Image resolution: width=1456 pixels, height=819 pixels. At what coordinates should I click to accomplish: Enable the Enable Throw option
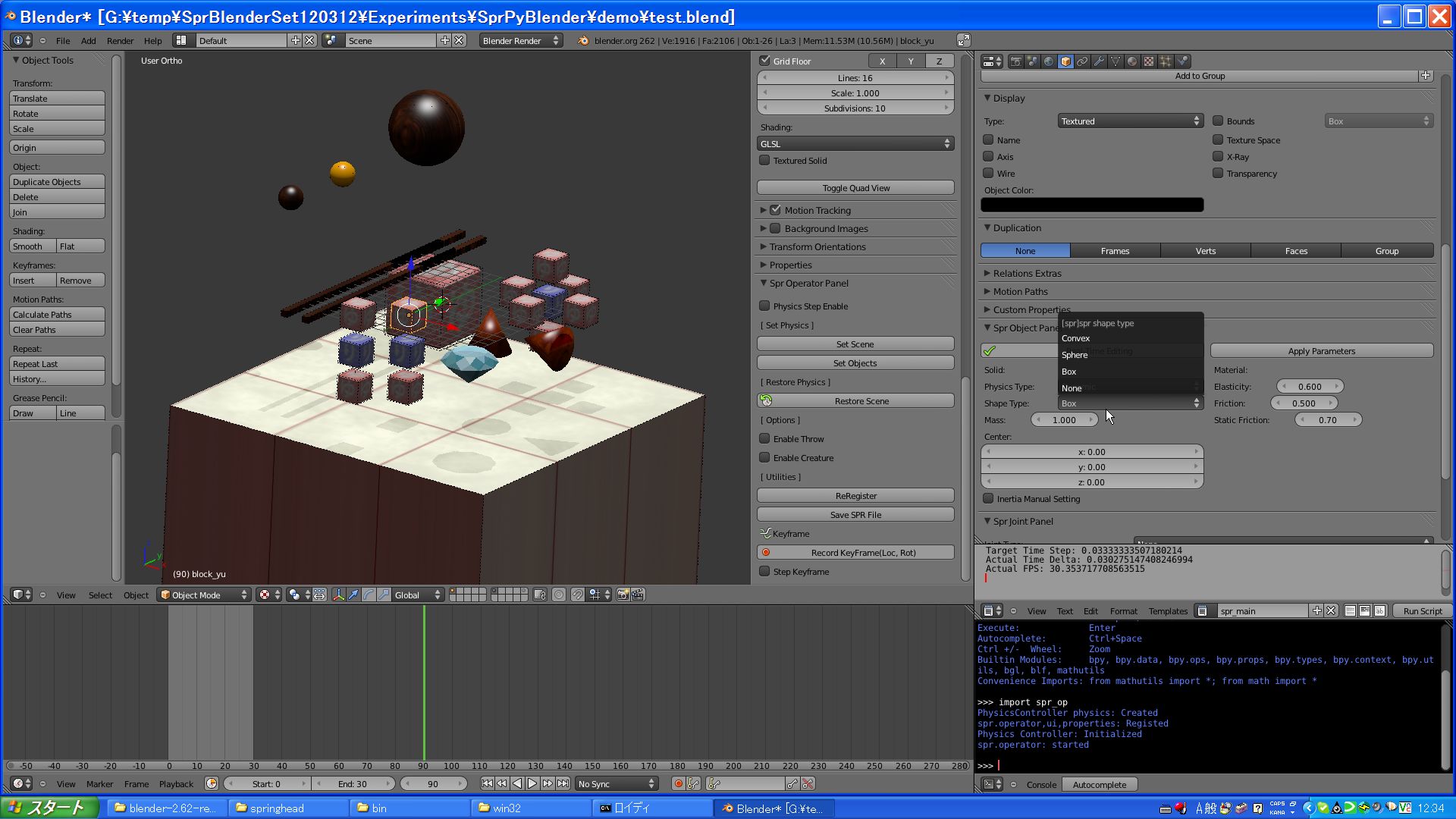pos(764,438)
